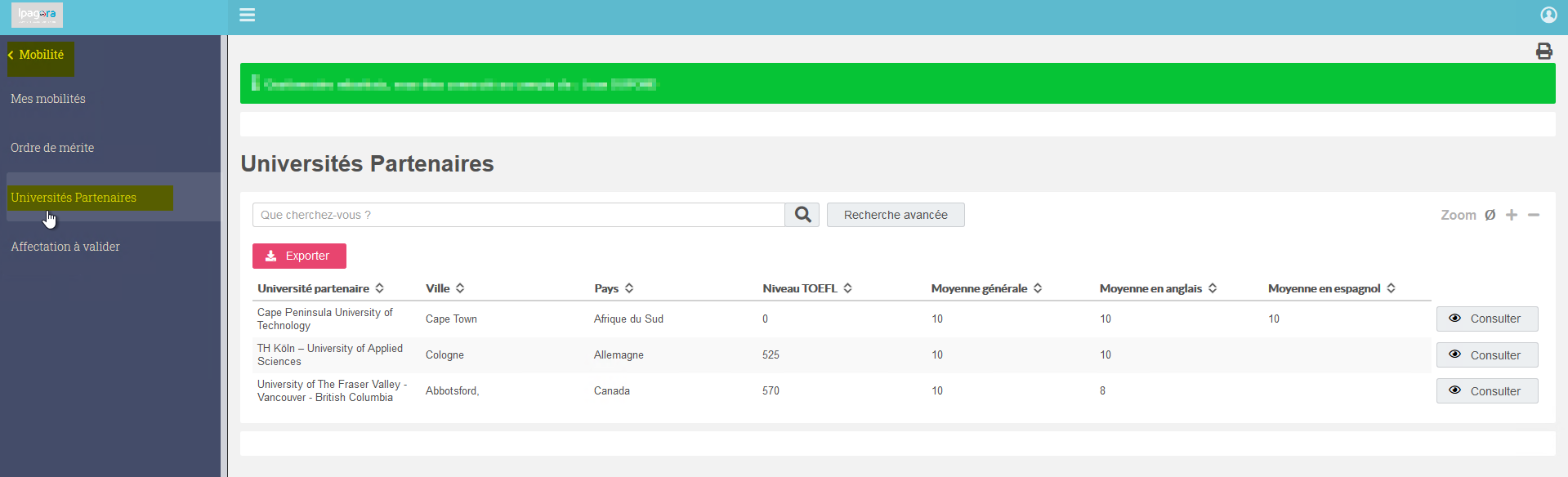Sort by Moyenne en espagnol column arrows
The height and width of the screenshot is (477, 1568).
(x=1391, y=288)
